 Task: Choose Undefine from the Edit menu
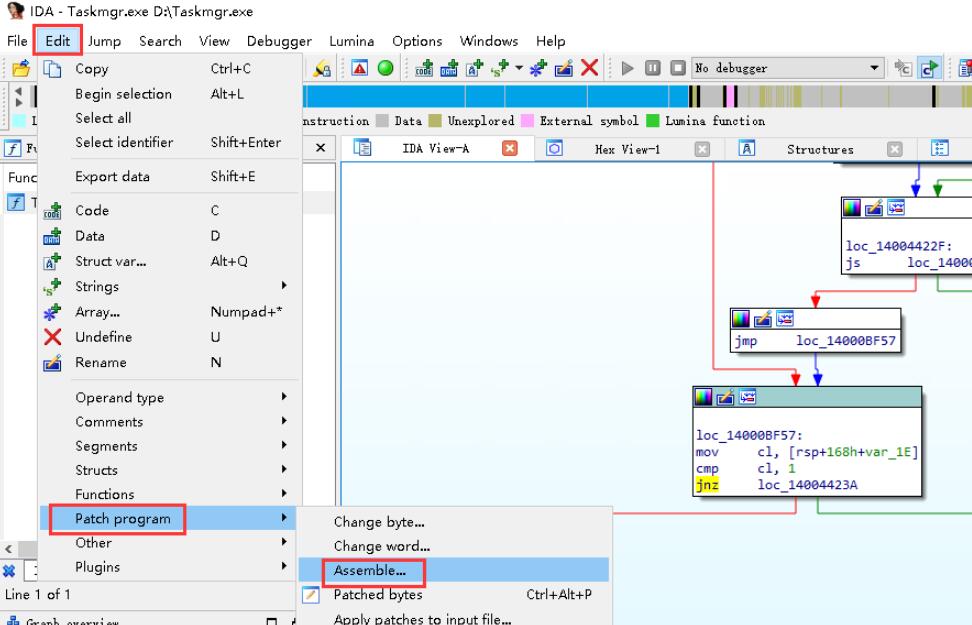click(x=170, y=337)
